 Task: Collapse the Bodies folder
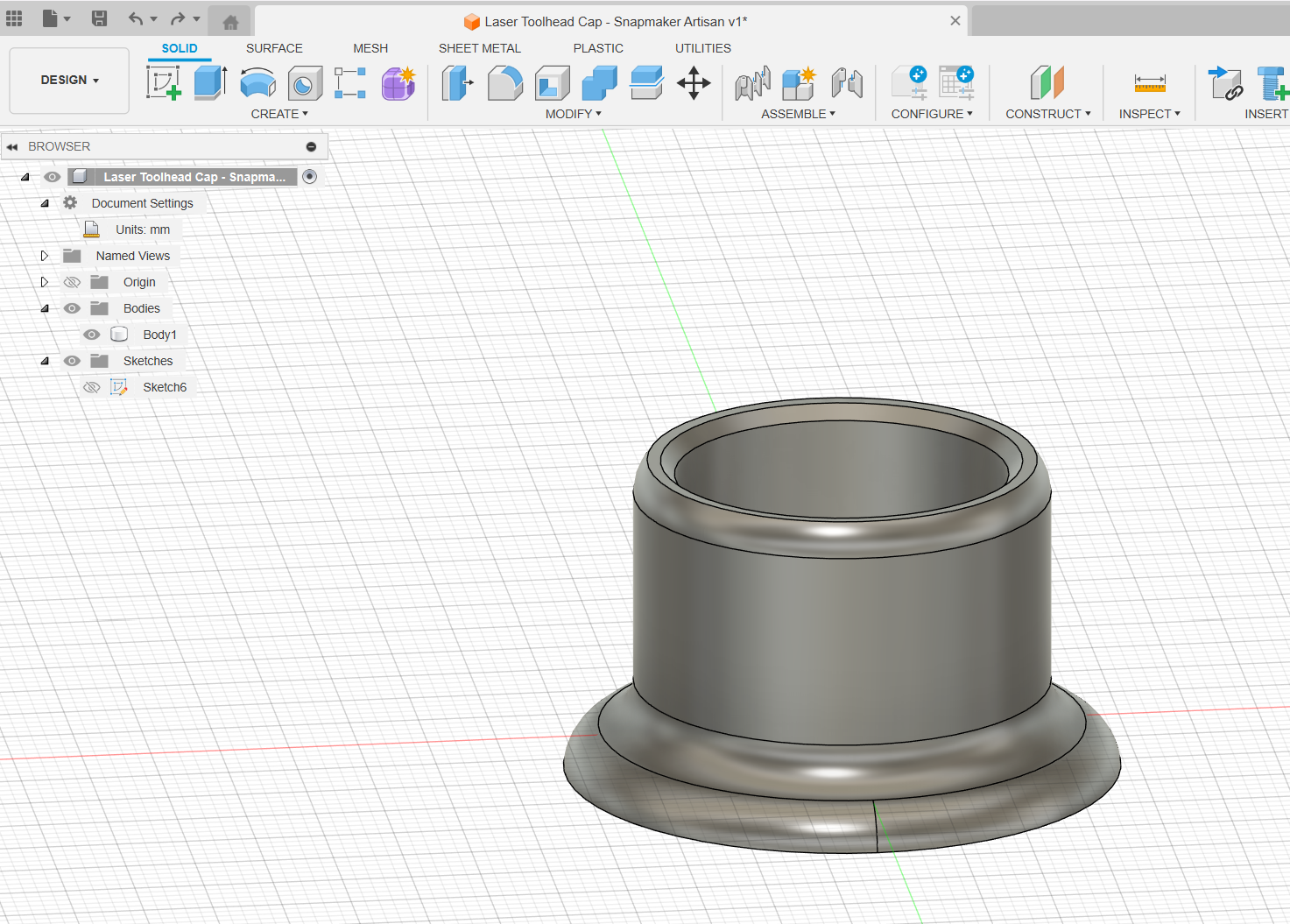(45, 308)
